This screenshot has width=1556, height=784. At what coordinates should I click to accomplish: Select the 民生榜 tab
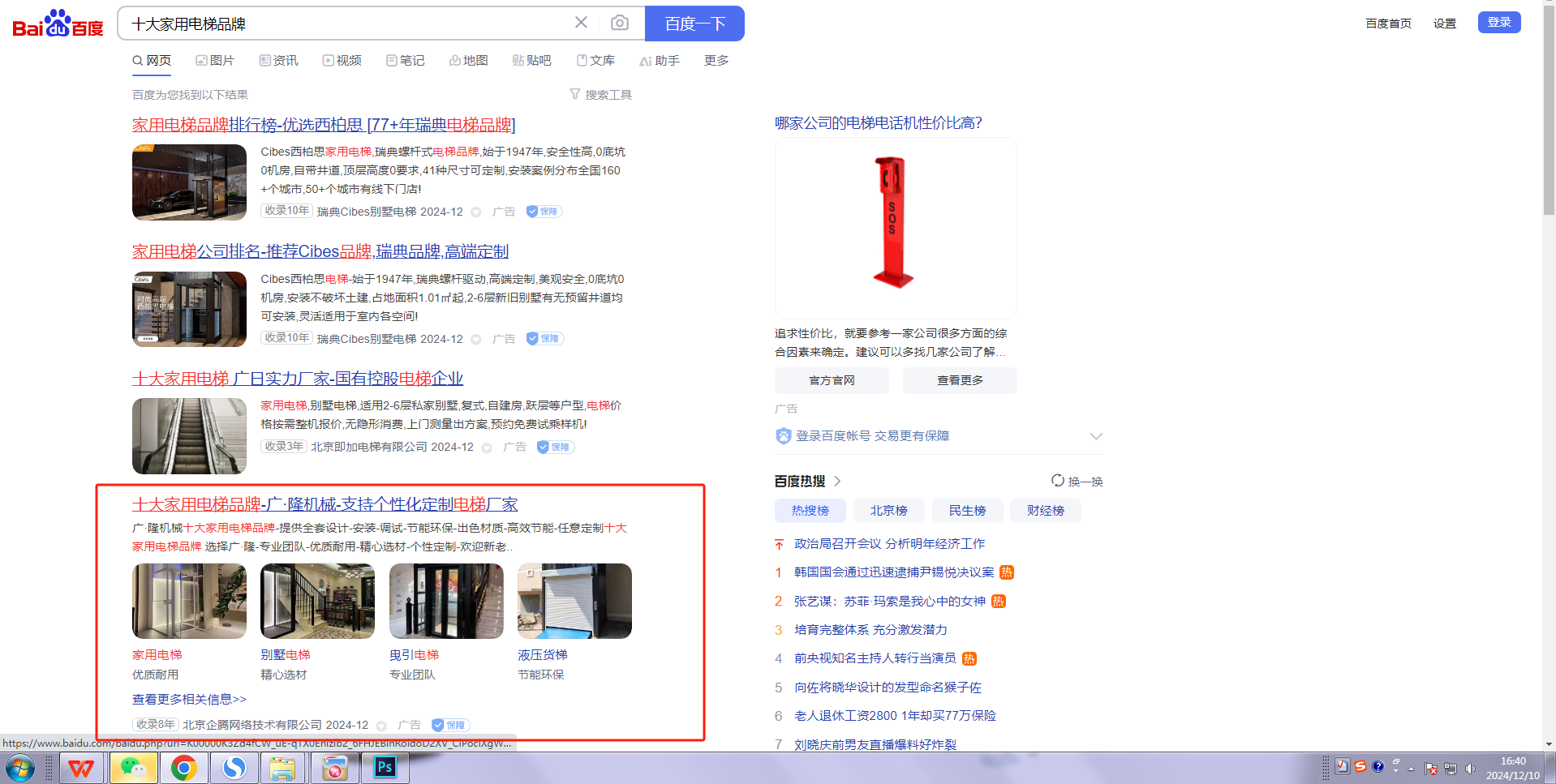(968, 511)
